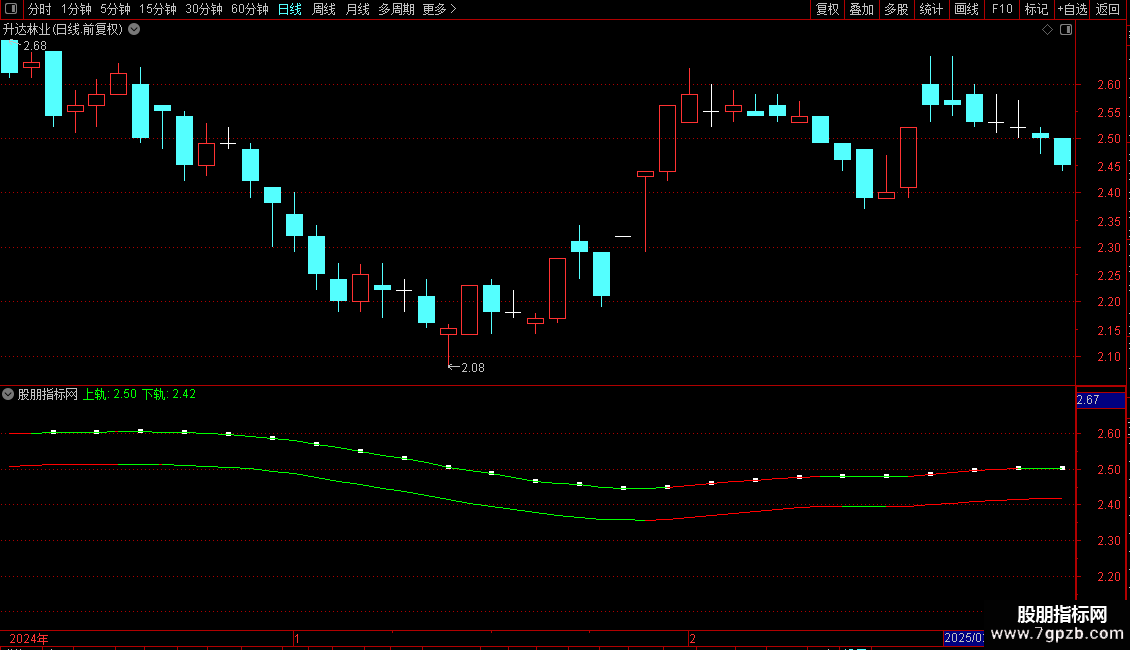Expand the 更多 periods menu
The width and height of the screenshot is (1130, 650).
point(439,9)
